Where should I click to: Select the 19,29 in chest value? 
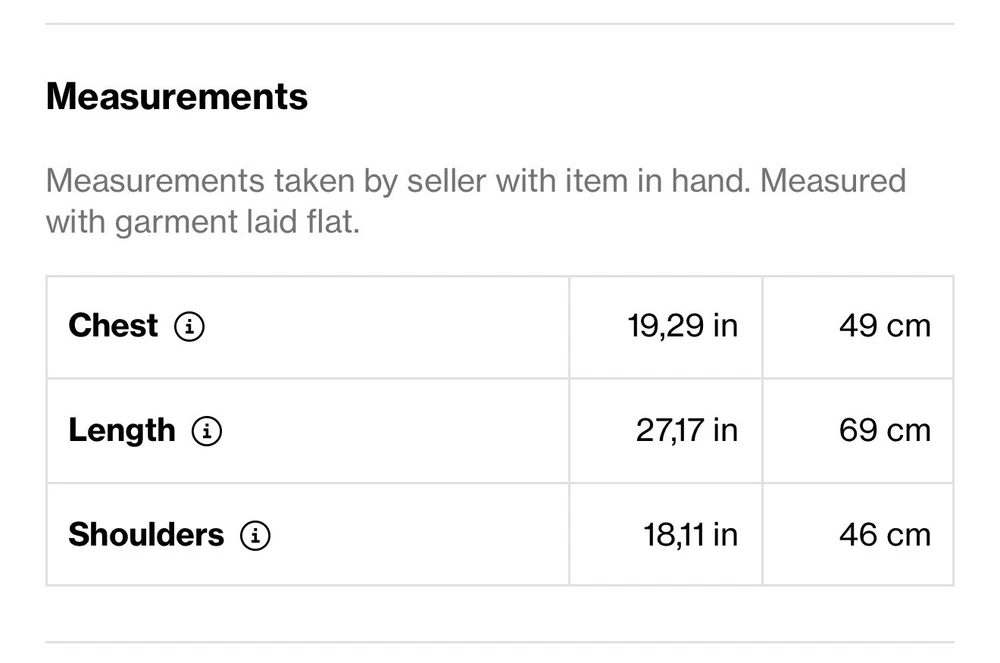(682, 326)
